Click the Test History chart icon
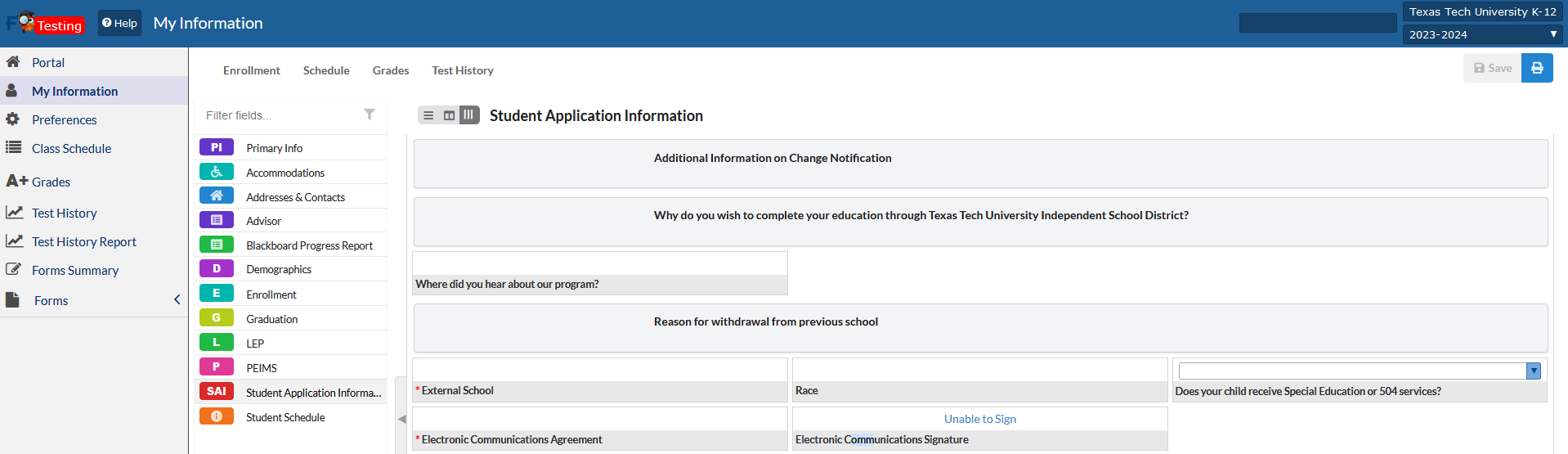 14,212
